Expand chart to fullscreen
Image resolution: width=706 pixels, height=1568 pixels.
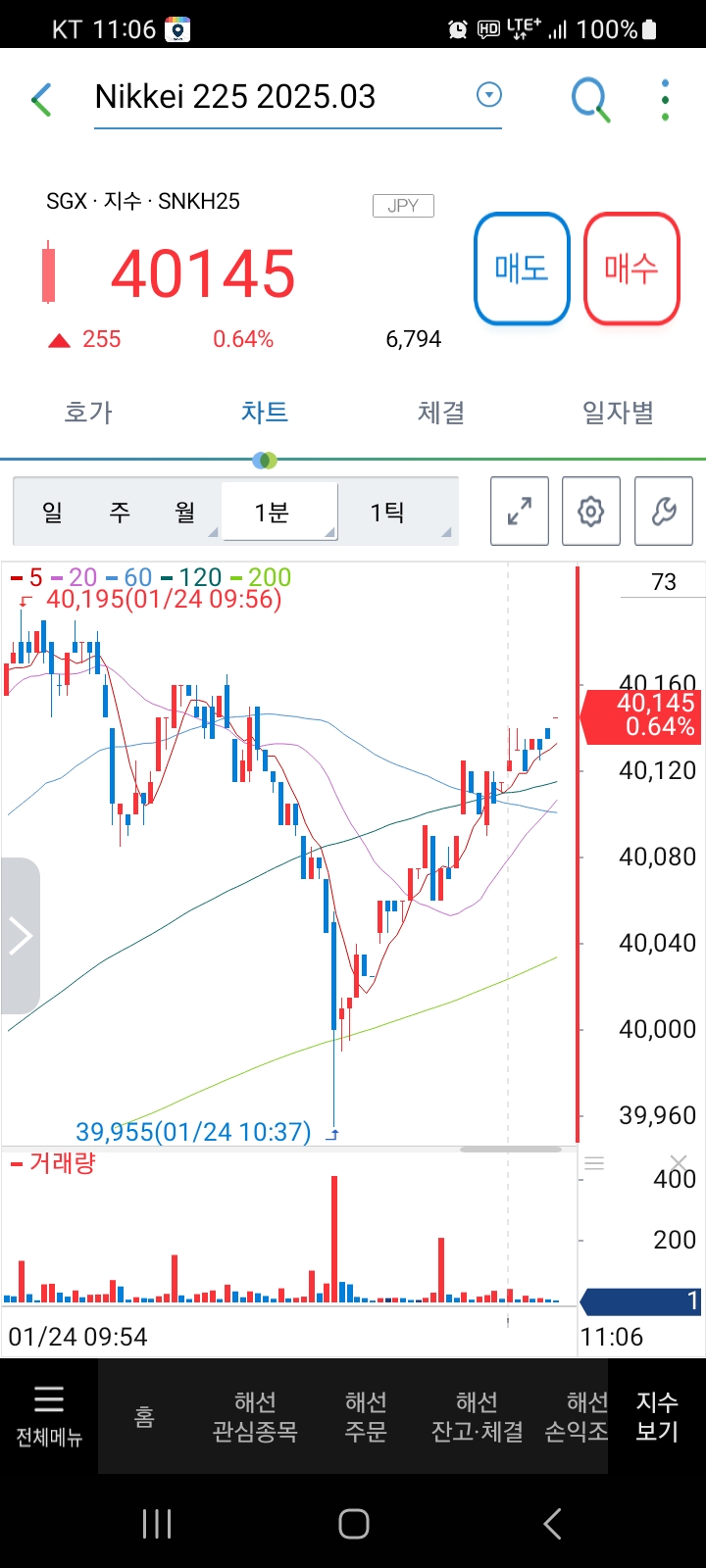[x=520, y=511]
